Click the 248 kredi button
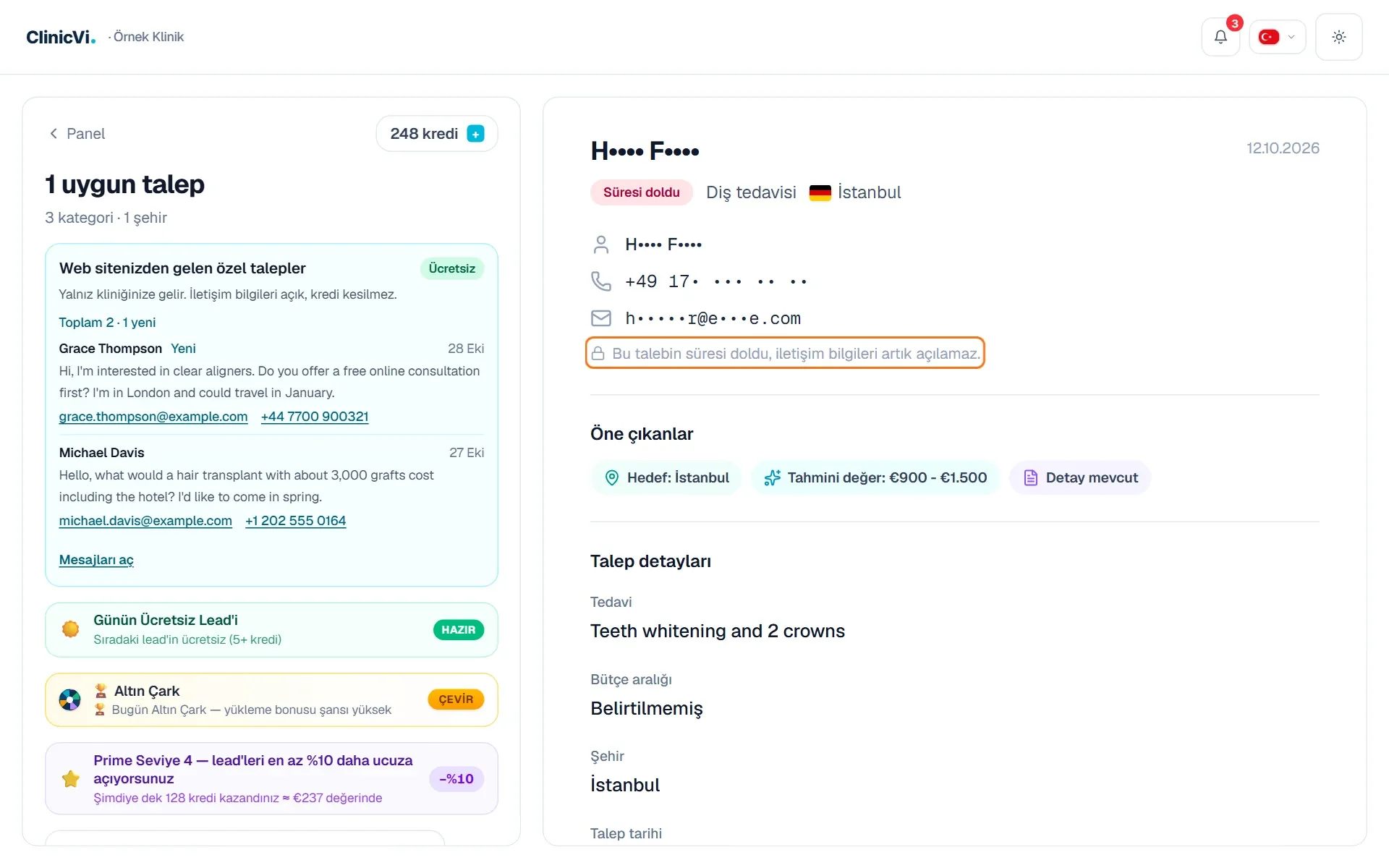The height and width of the screenshot is (868, 1389). pyautogui.click(x=437, y=134)
